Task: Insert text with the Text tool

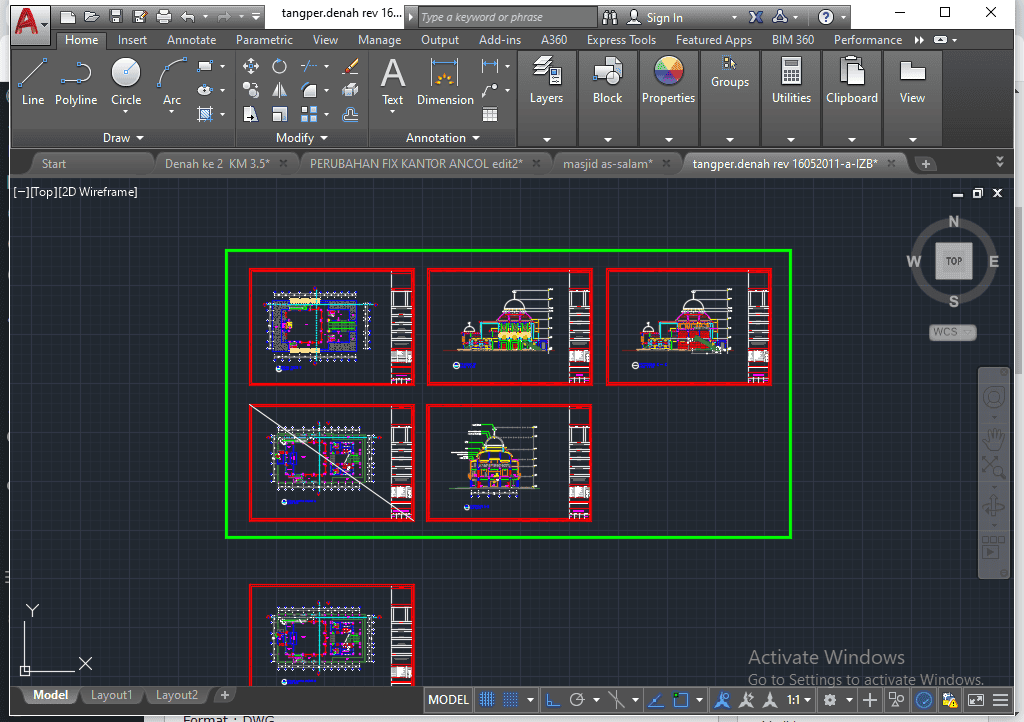Action: coord(393,81)
